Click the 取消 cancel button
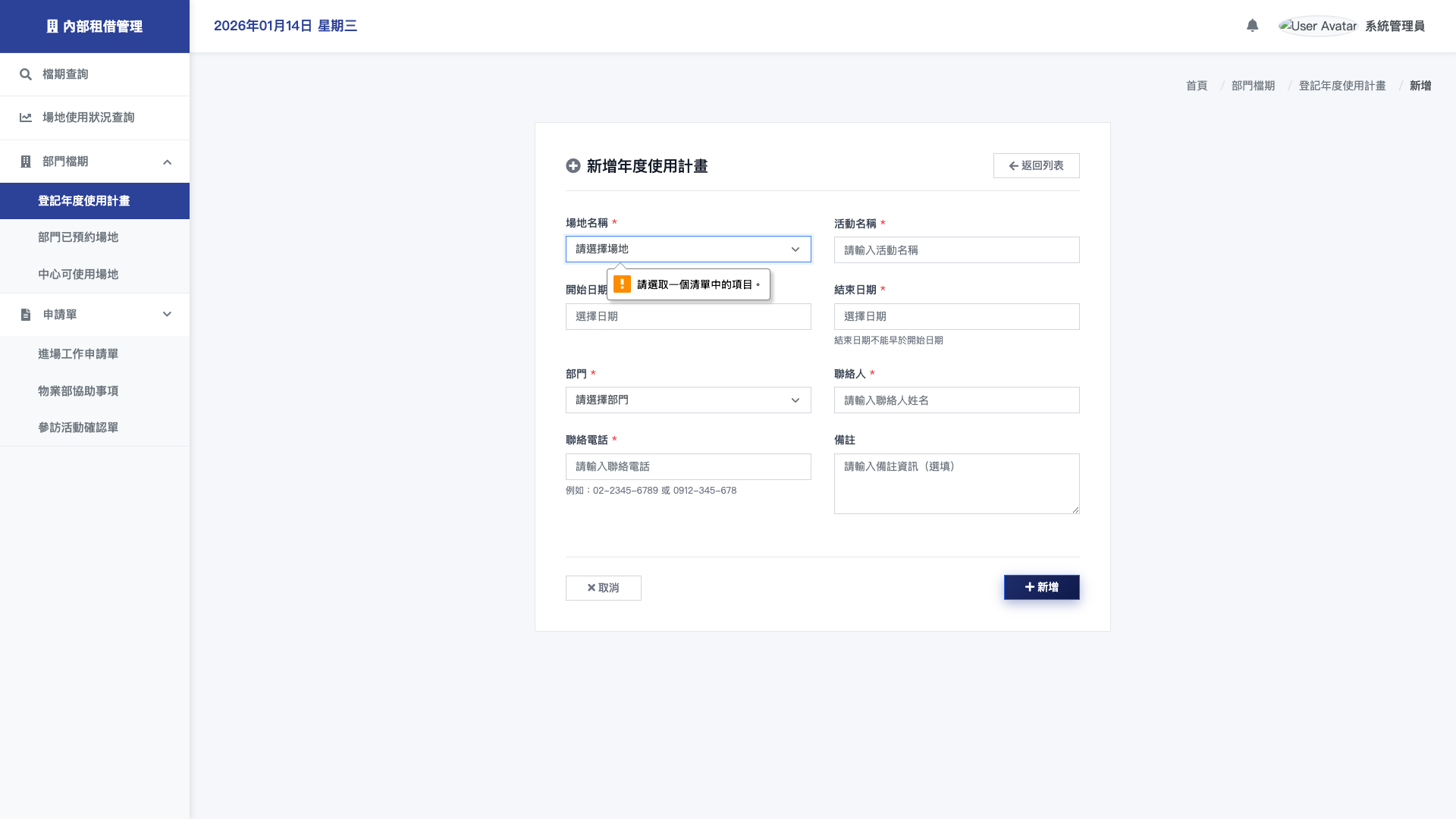1456x819 pixels. click(603, 588)
